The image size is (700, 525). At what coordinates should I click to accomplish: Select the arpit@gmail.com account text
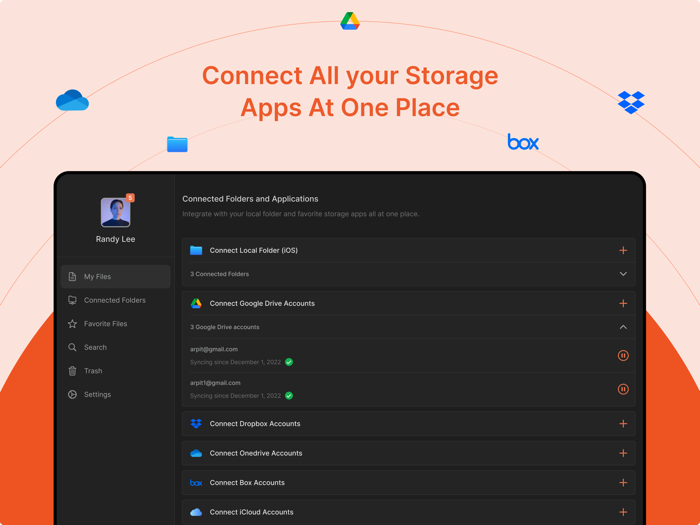214,349
